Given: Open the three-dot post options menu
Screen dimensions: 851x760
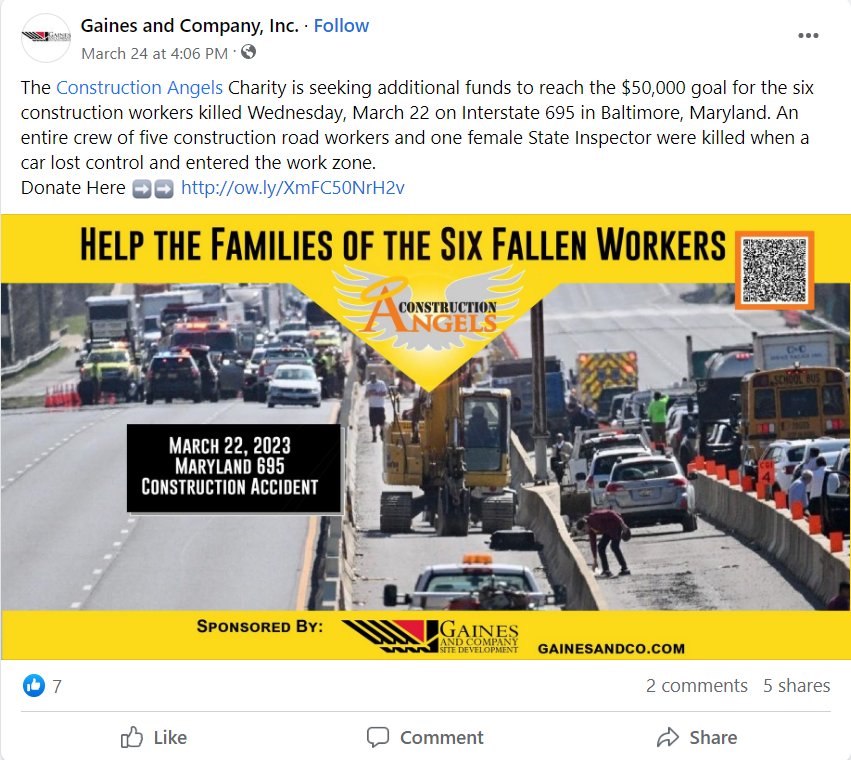Looking at the screenshot, I should pos(808,36).
